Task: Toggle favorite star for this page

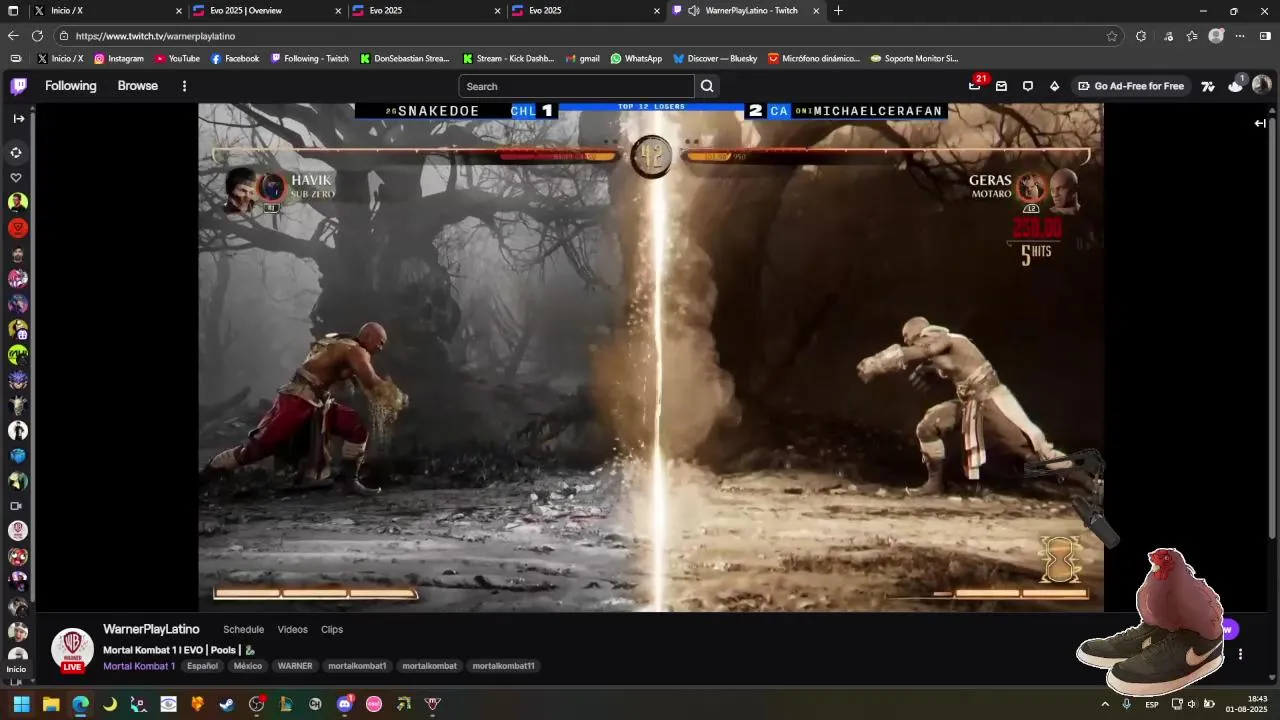Action: (x=1112, y=36)
